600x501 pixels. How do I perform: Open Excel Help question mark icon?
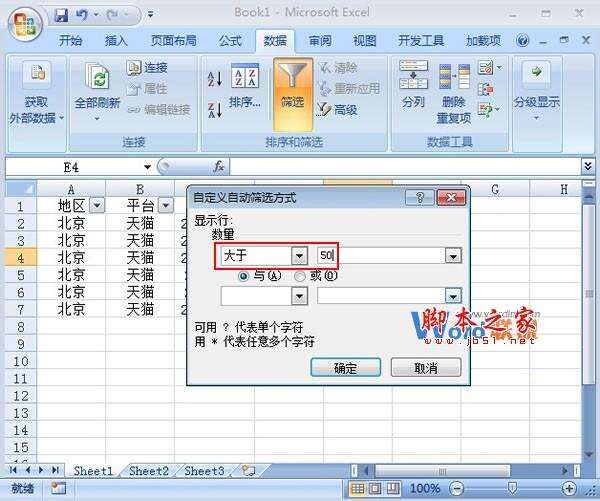[x=522, y=40]
